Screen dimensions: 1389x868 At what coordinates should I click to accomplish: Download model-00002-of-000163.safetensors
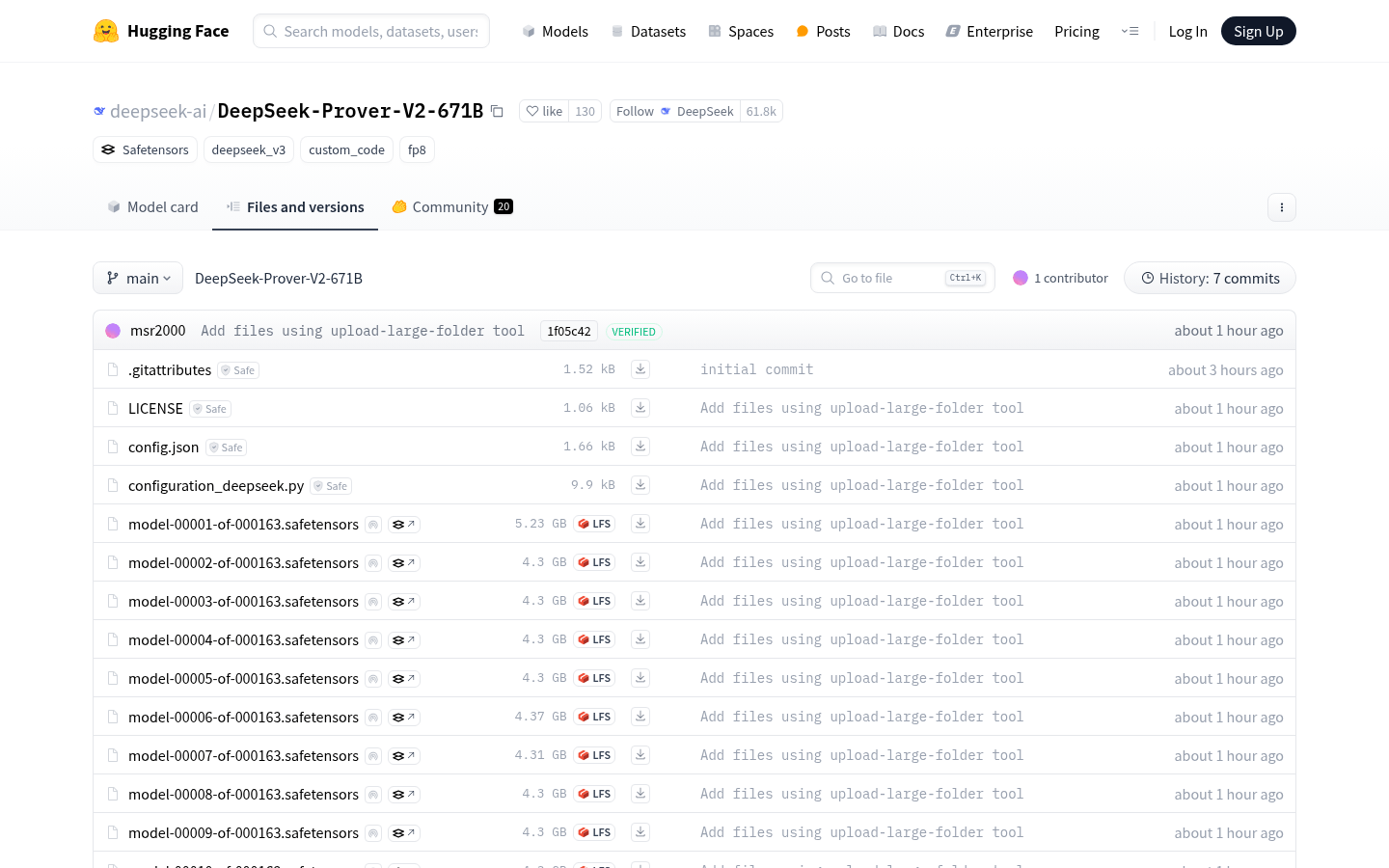[x=640, y=562]
